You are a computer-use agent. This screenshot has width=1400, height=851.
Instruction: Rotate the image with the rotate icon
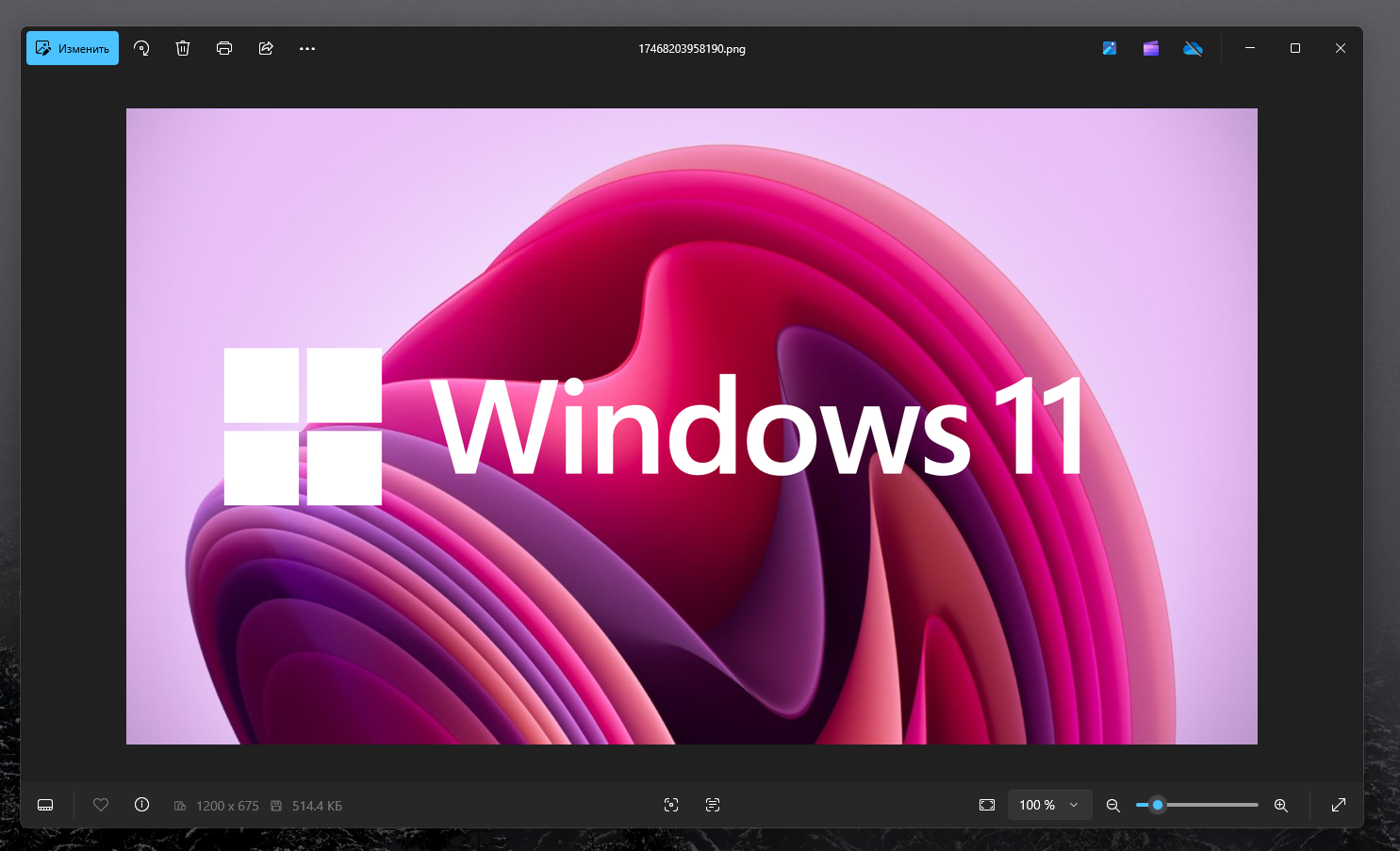pyautogui.click(x=141, y=48)
